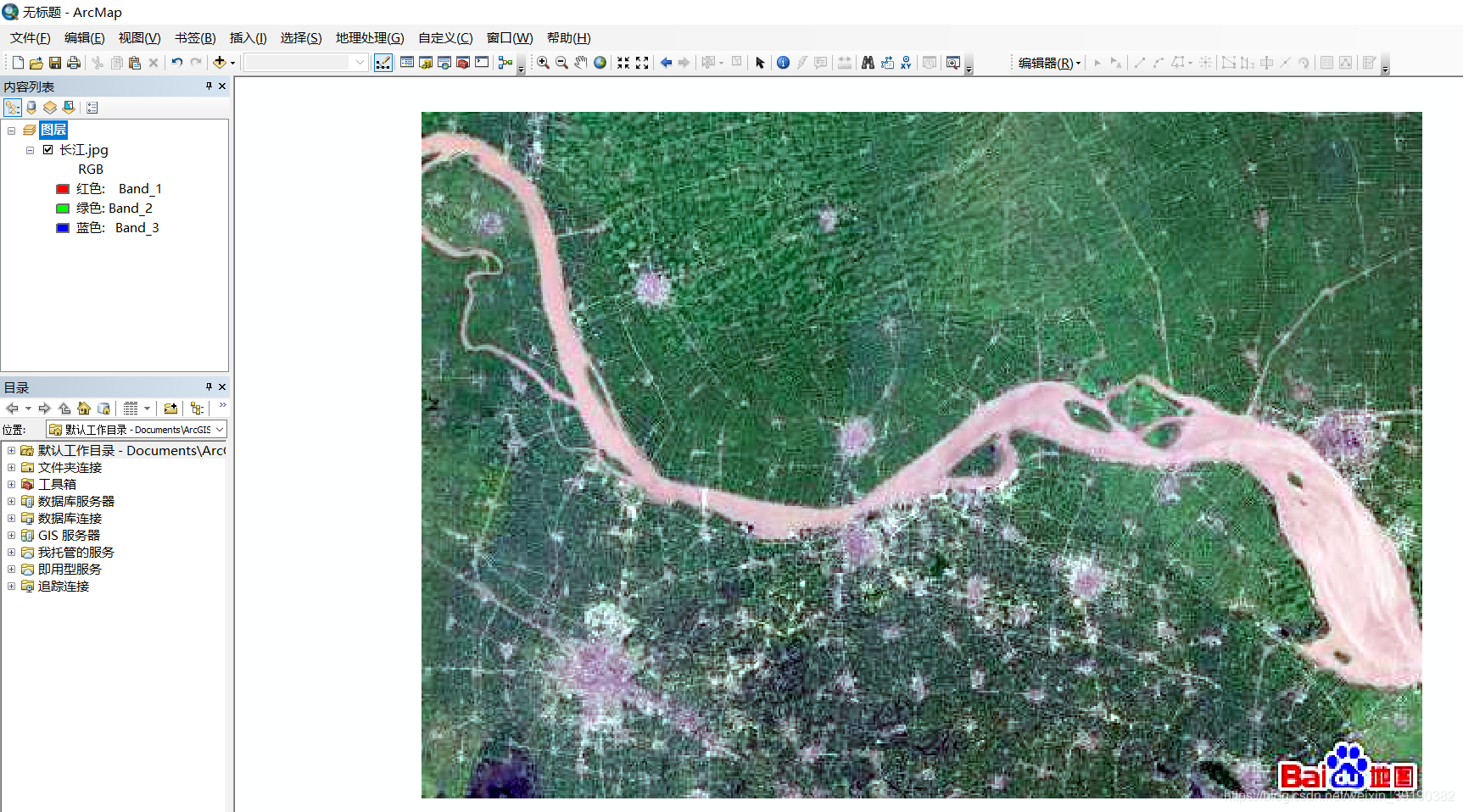Open the 文件(F) menu

click(30, 38)
